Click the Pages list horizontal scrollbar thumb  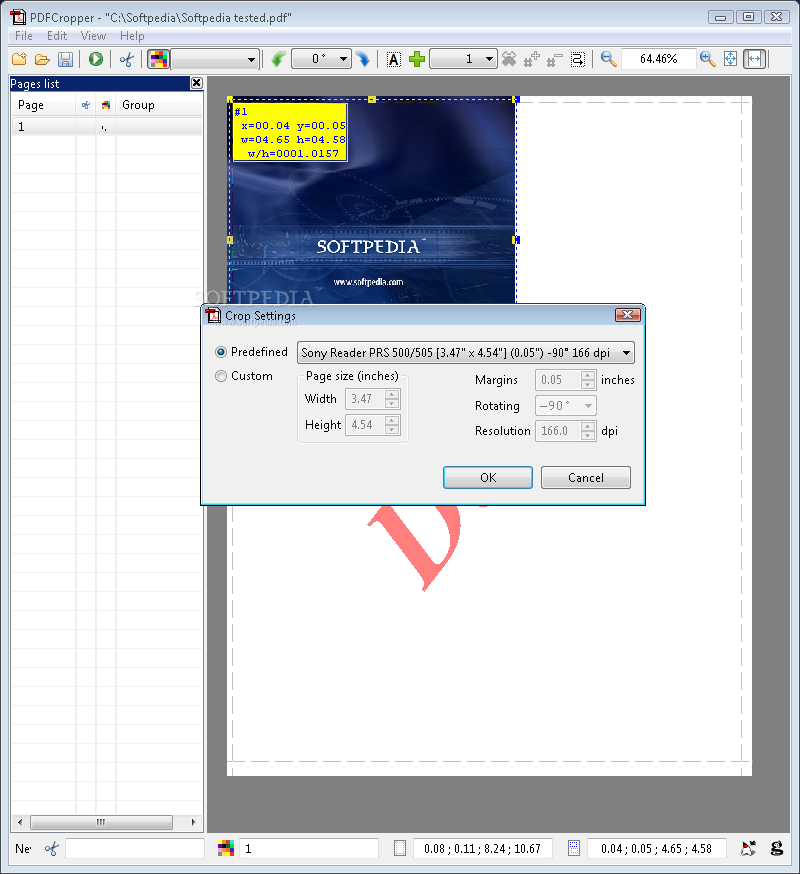tap(101, 822)
